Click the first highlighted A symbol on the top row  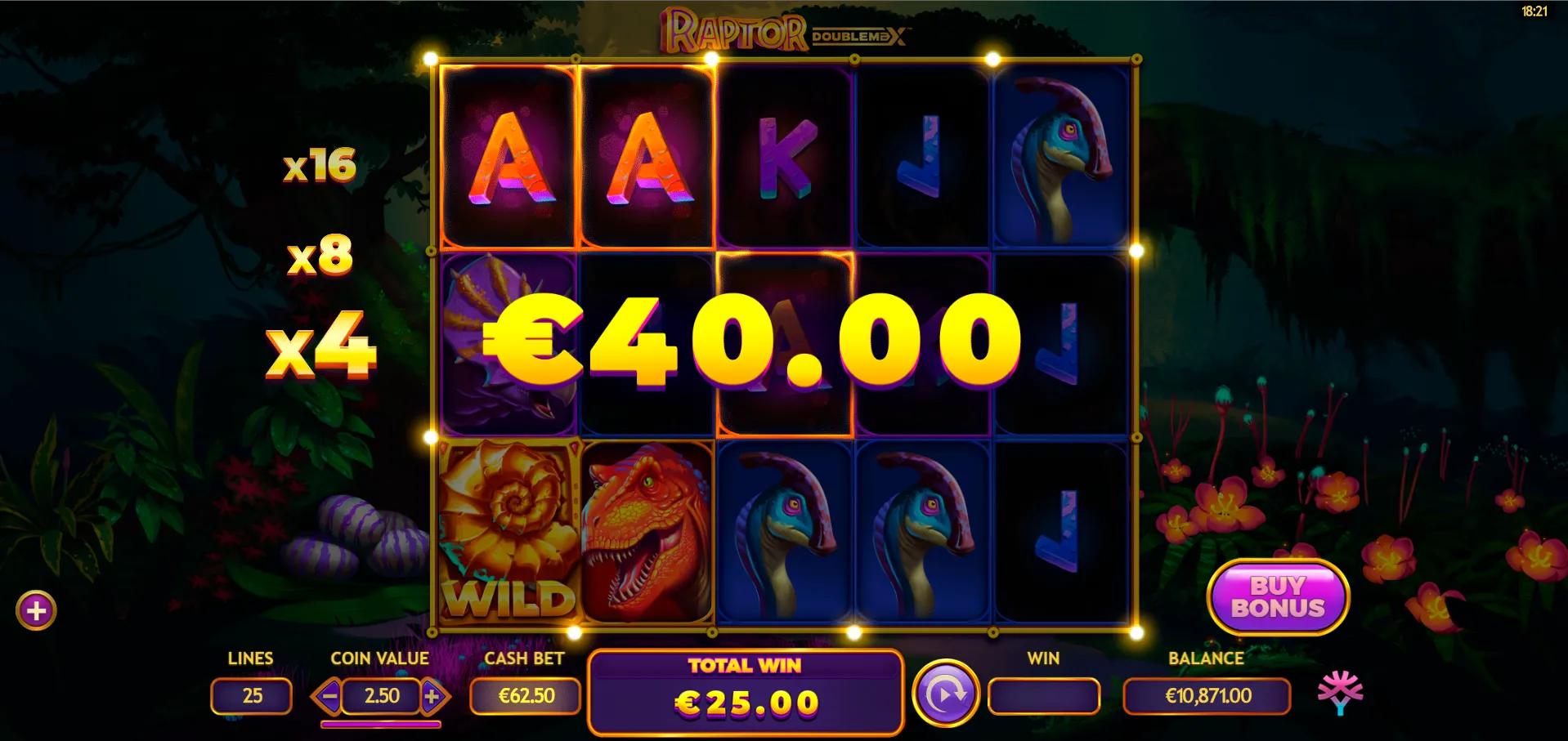pyautogui.click(x=509, y=157)
